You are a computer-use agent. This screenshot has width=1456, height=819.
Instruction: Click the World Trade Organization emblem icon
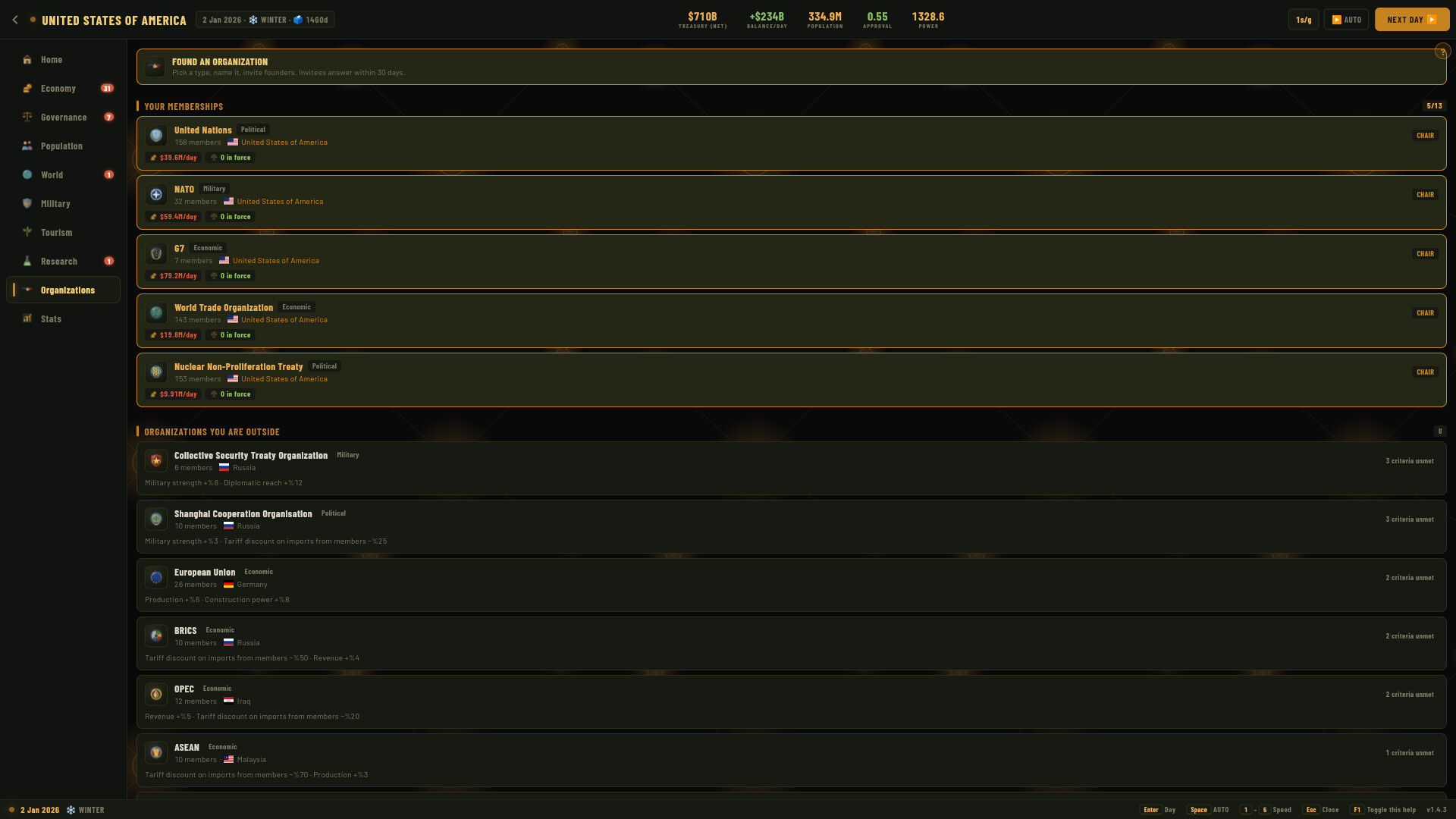(156, 313)
